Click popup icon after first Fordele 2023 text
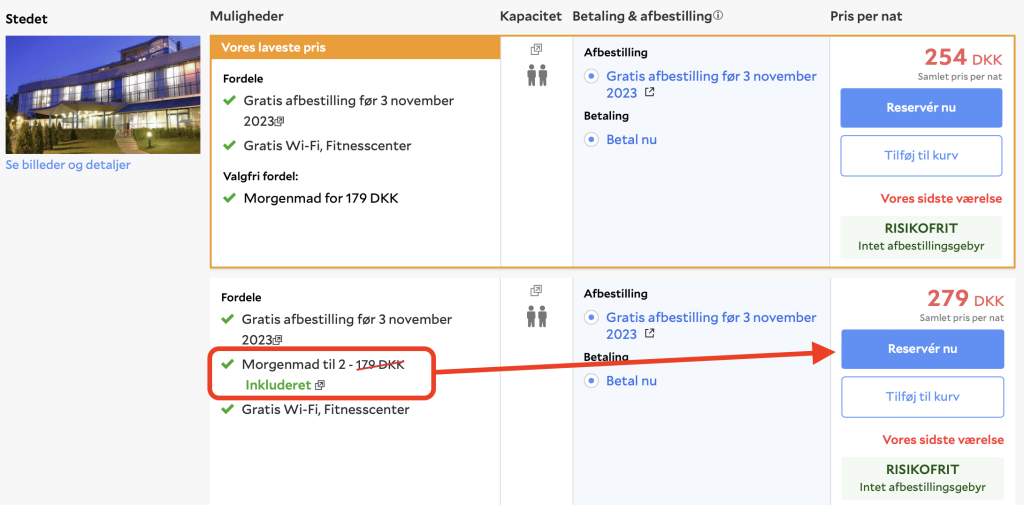 [279, 121]
